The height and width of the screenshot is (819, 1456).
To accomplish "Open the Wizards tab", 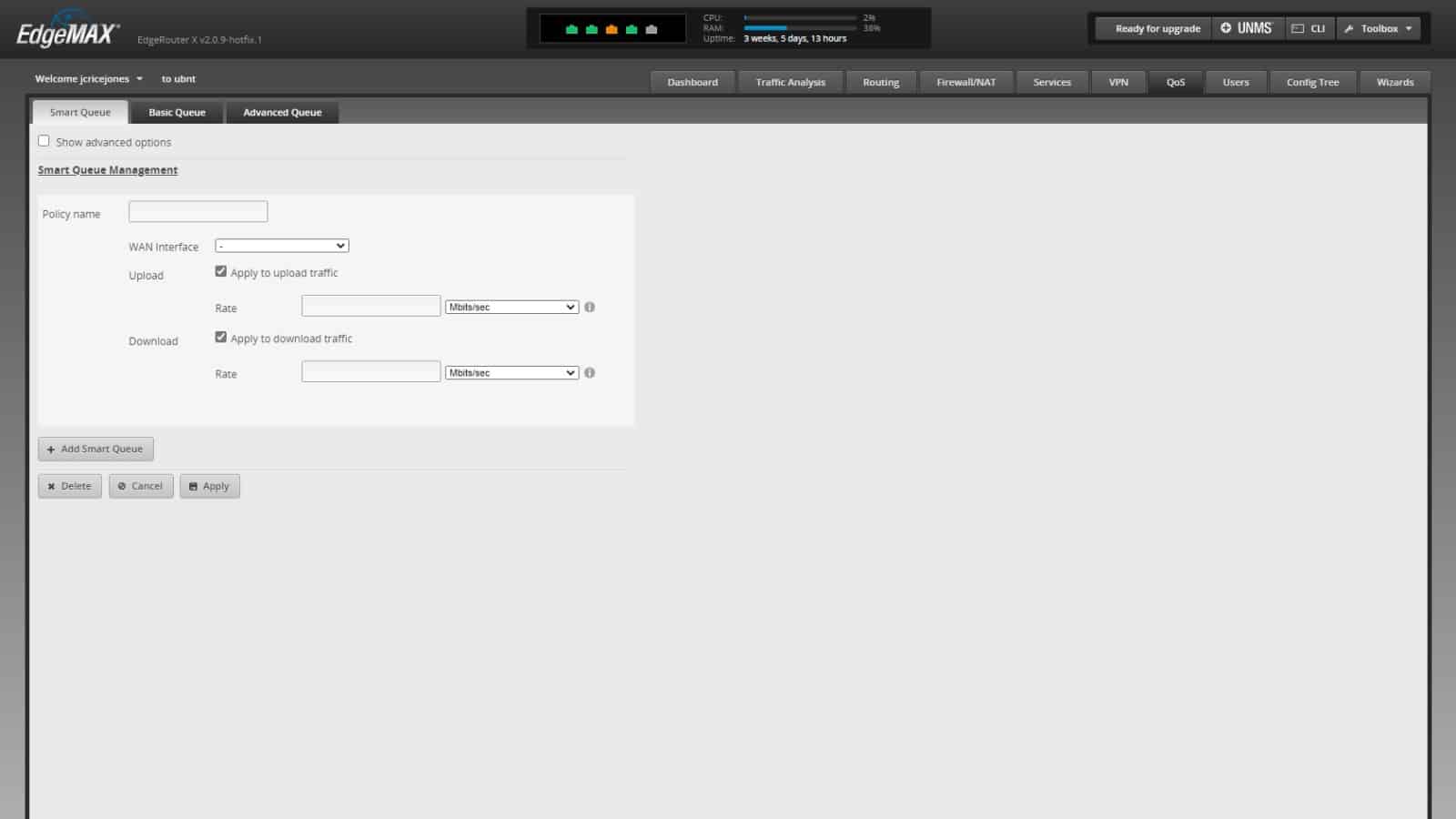I will [1395, 82].
